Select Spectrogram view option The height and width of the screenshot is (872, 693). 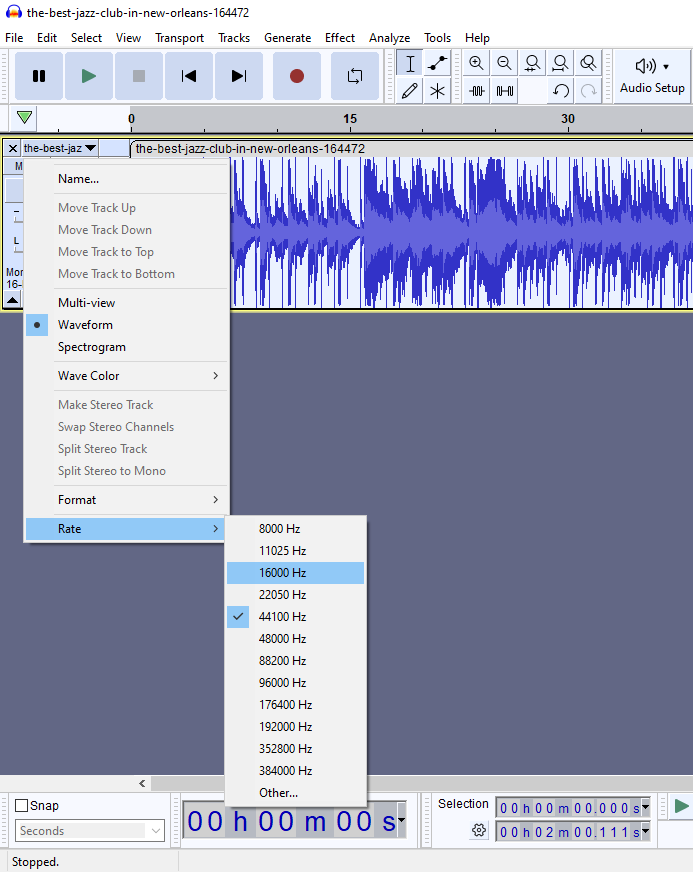(92, 347)
